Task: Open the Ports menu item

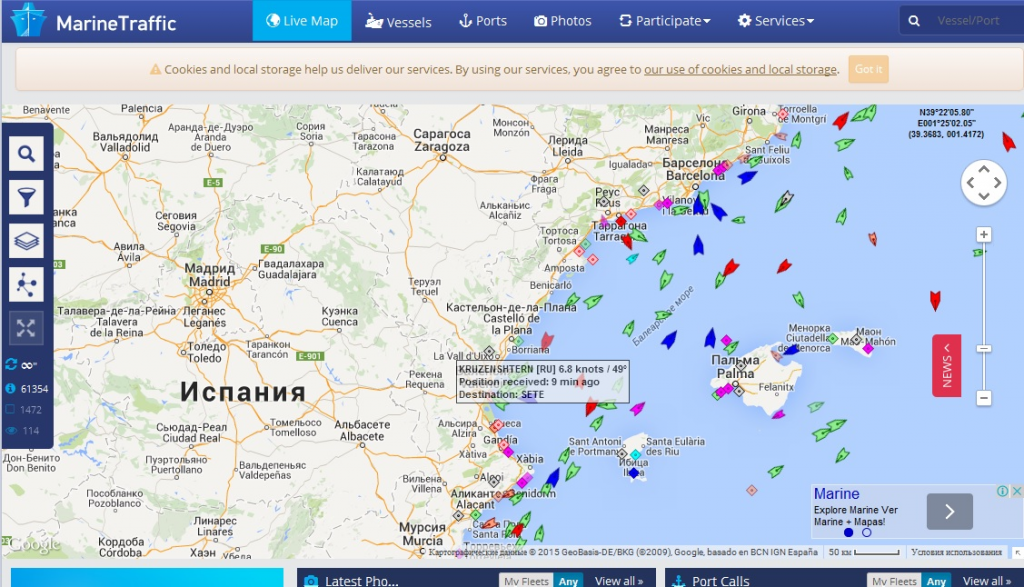Action: 483,21
